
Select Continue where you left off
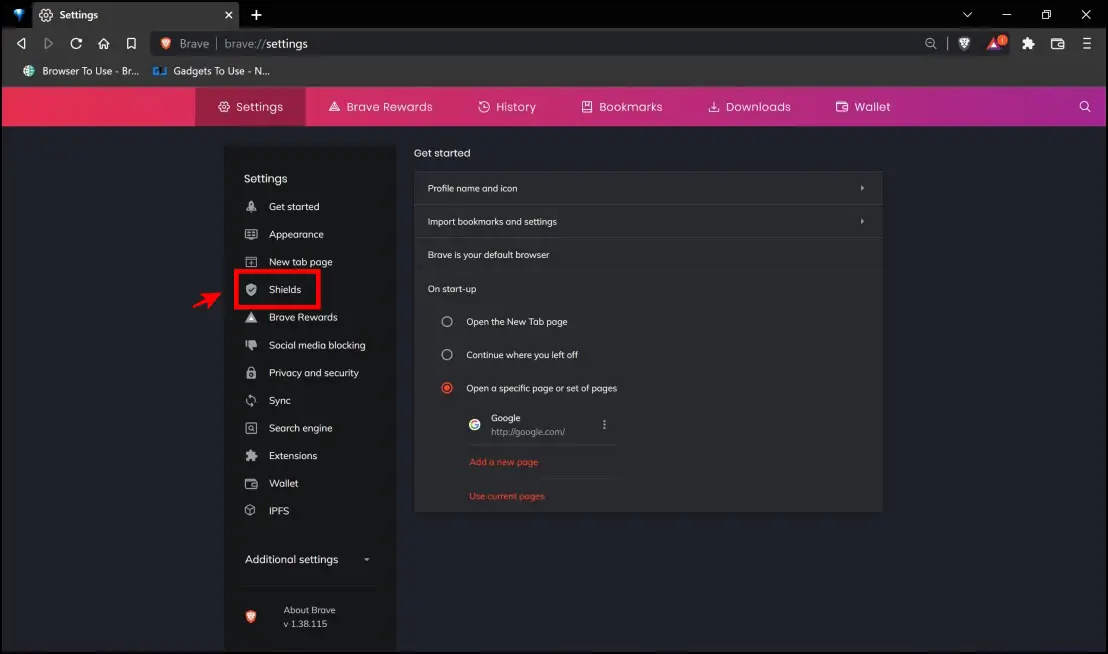point(447,355)
